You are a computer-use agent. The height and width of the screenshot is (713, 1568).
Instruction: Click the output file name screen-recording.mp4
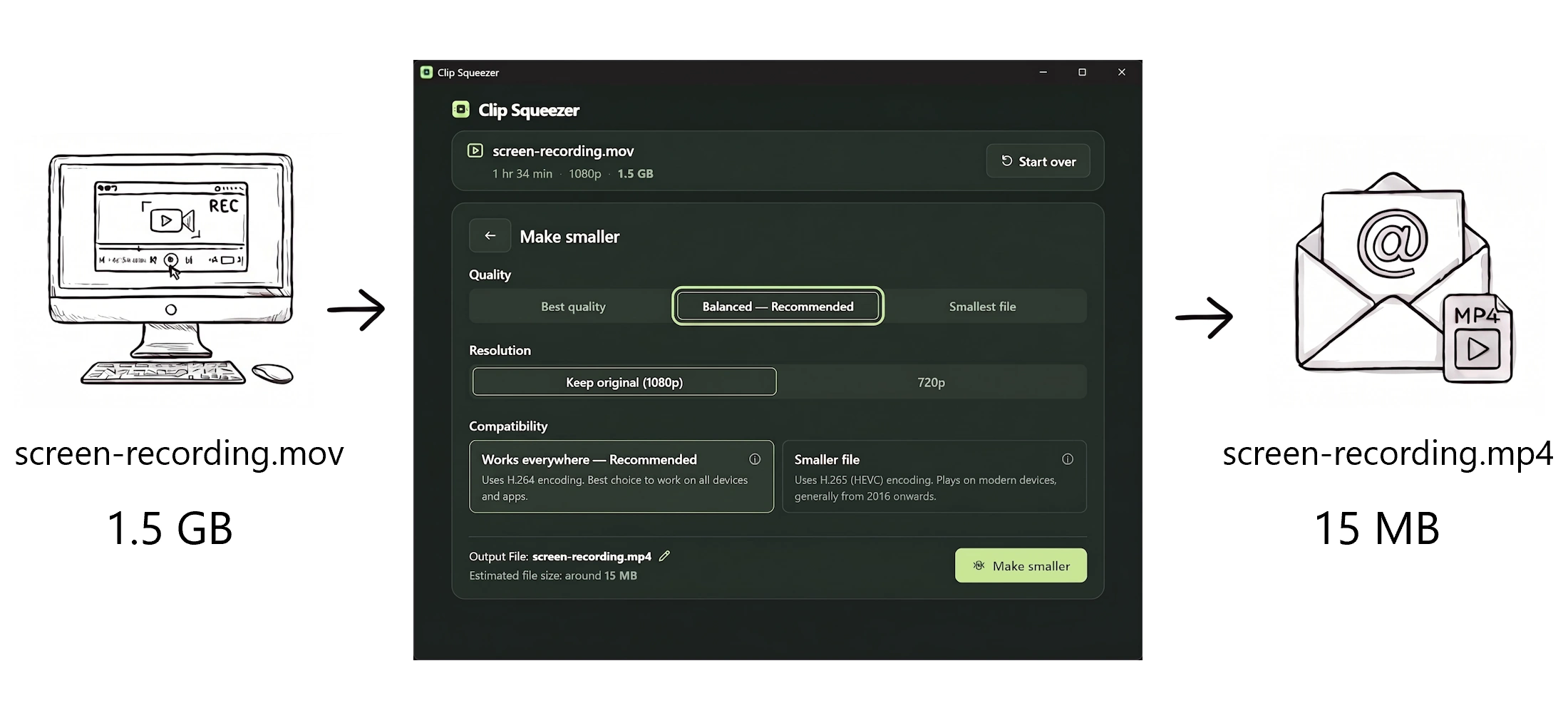click(592, 556)
